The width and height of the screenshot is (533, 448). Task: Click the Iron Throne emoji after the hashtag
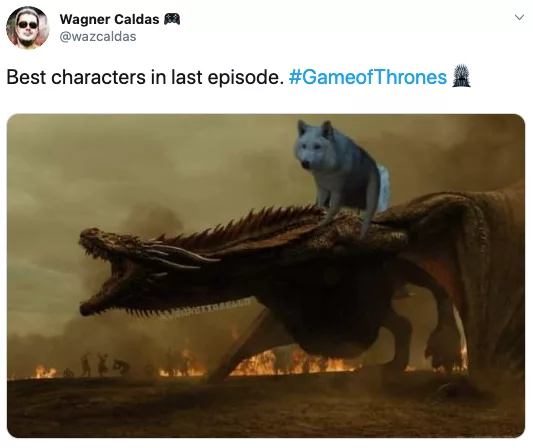coord(461,76)
